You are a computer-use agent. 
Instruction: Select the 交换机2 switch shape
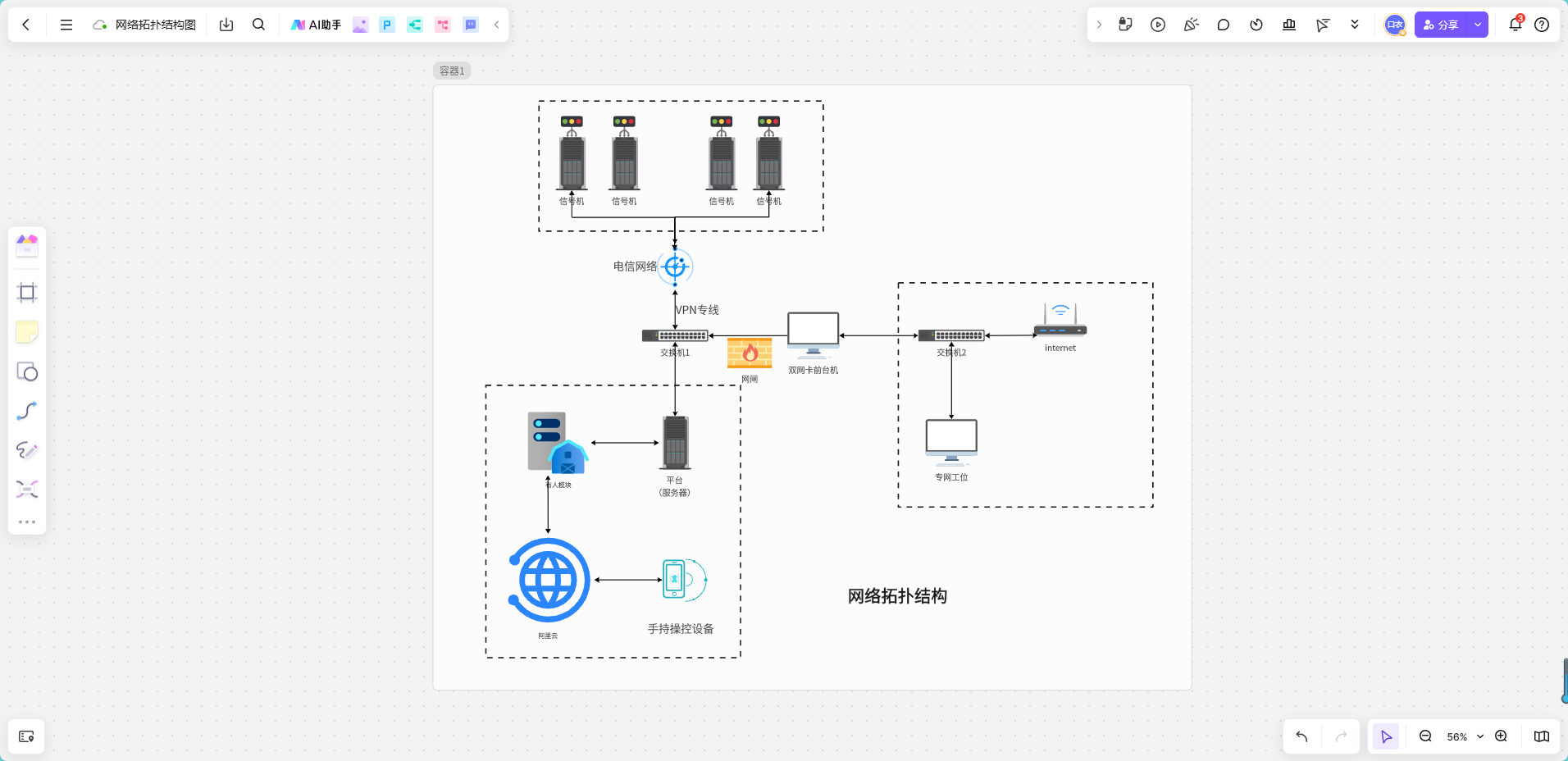coord(951,335)
